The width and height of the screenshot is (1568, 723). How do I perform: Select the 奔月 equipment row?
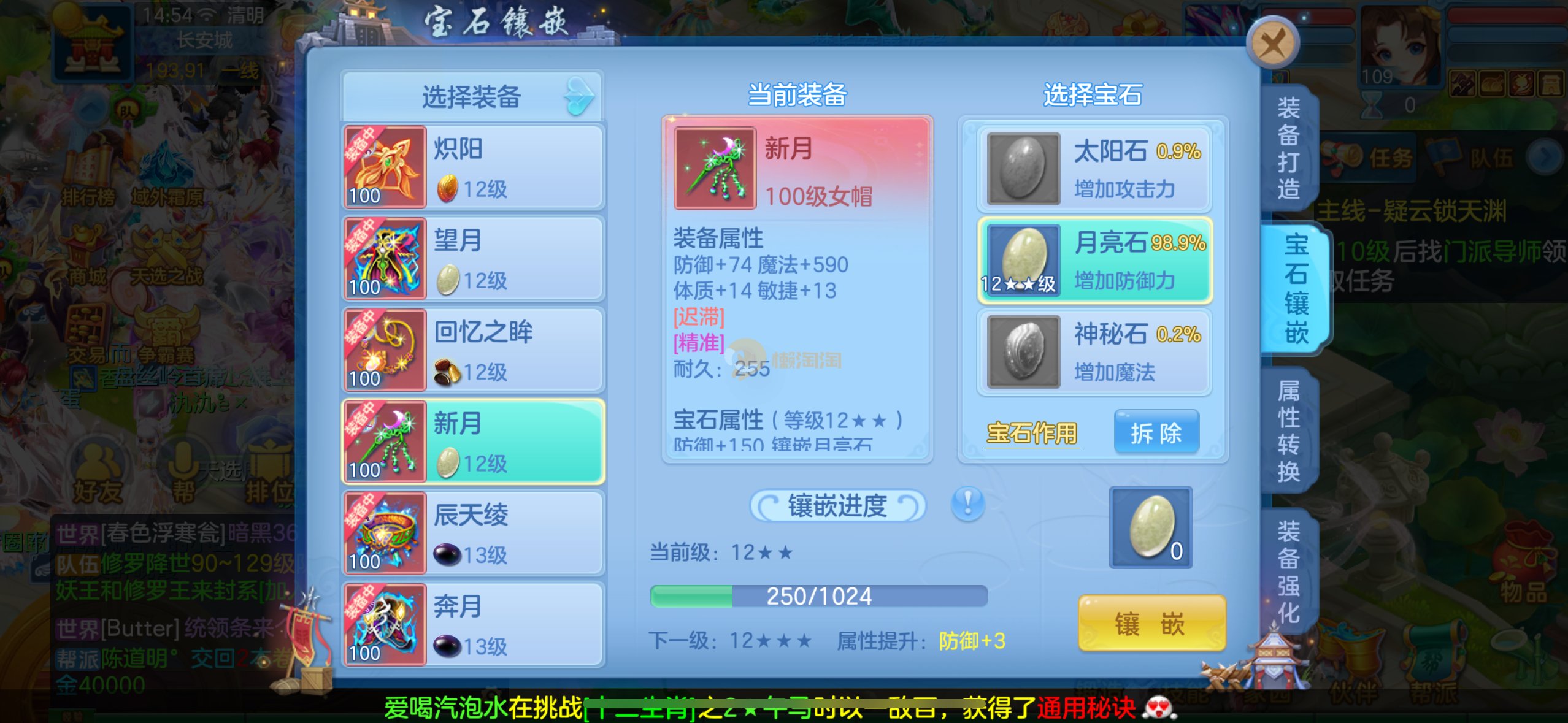coord(473,624)
